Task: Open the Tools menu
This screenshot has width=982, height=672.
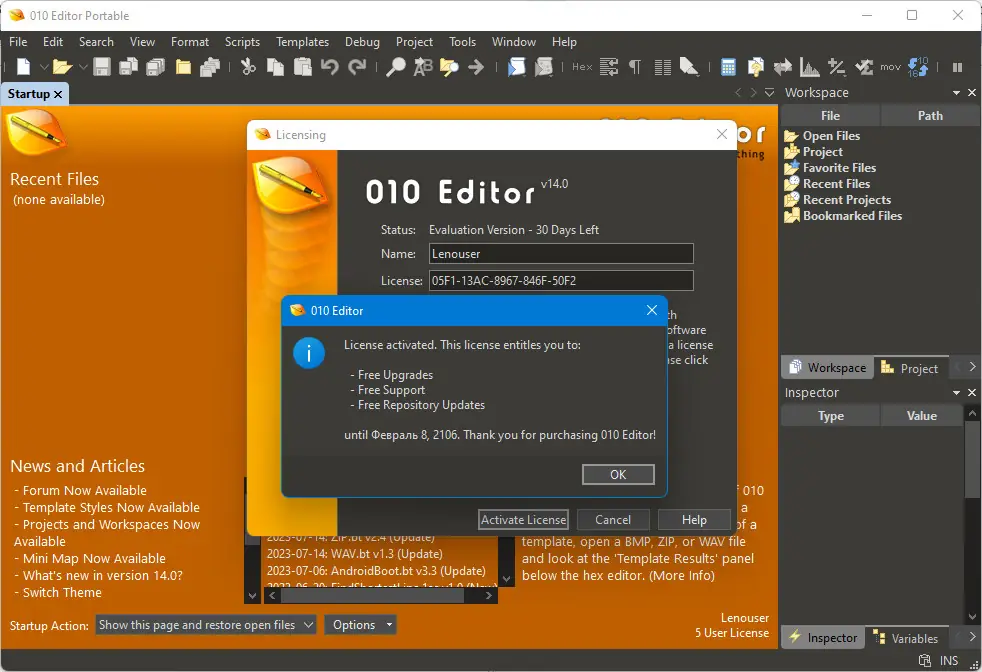Action: pos(462,42)
